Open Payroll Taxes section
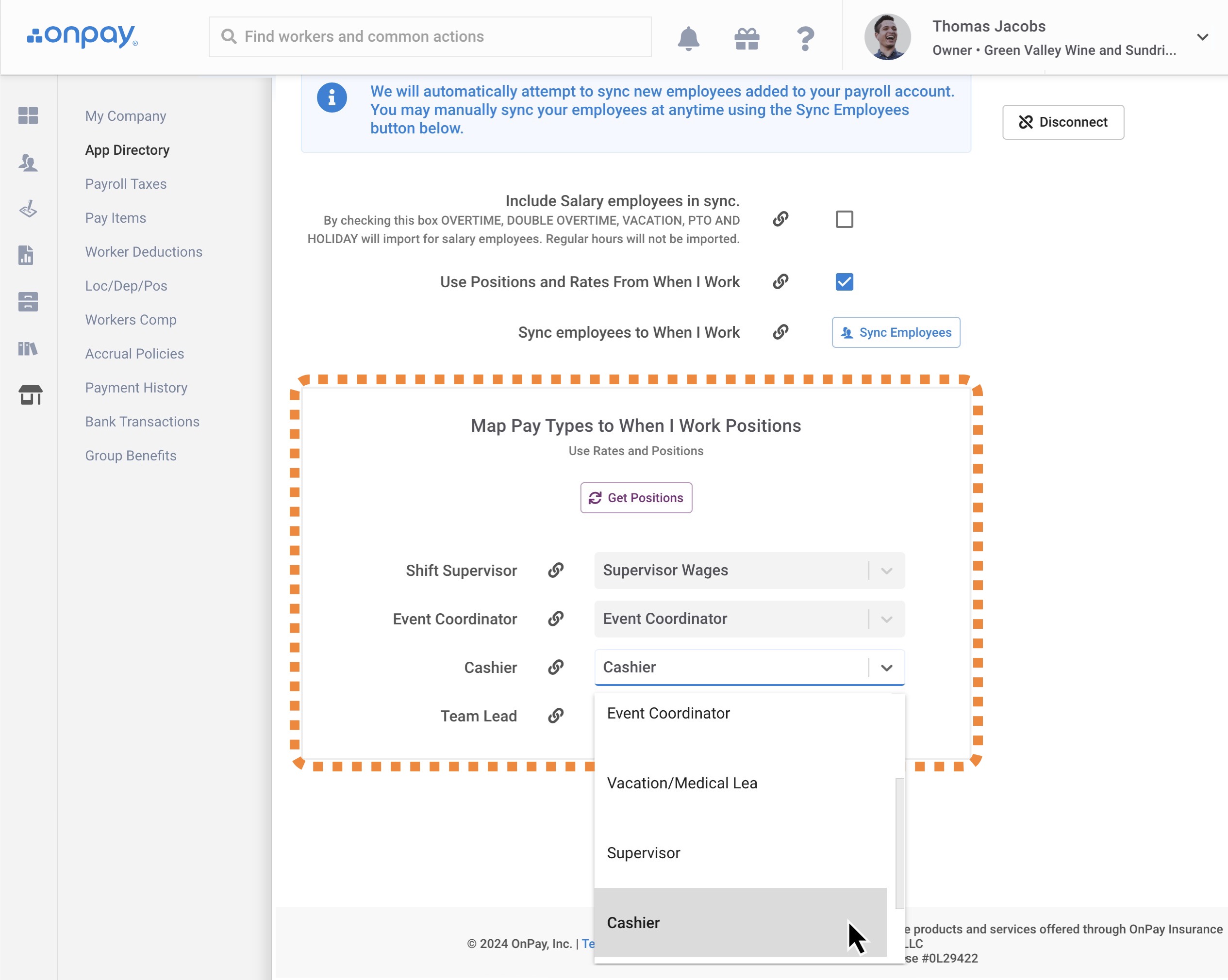Screen dimensions: 1228x980 [x=126, y=184]
